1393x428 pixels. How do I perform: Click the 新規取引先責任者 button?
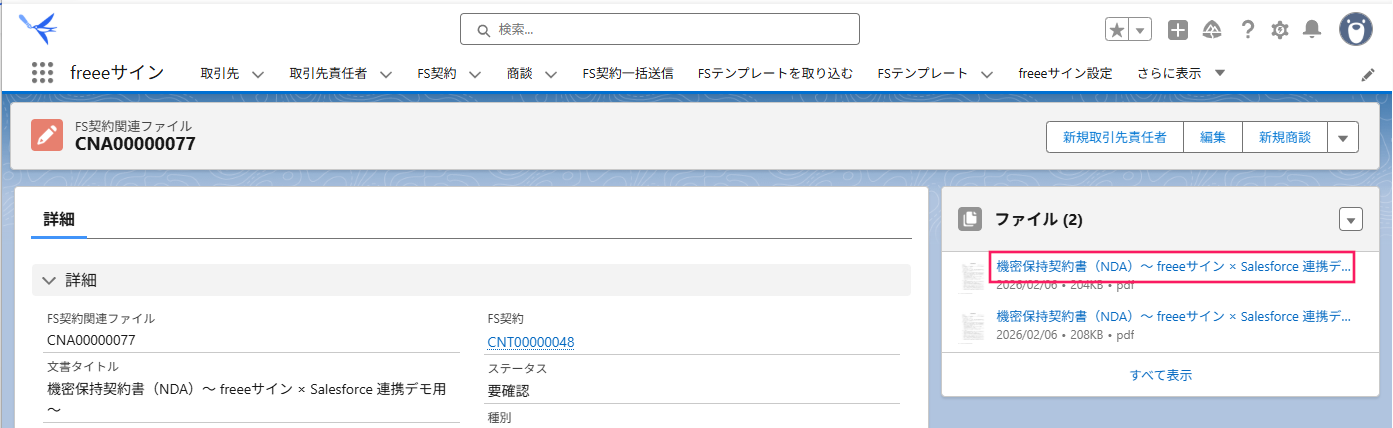tap(1114, 137)
